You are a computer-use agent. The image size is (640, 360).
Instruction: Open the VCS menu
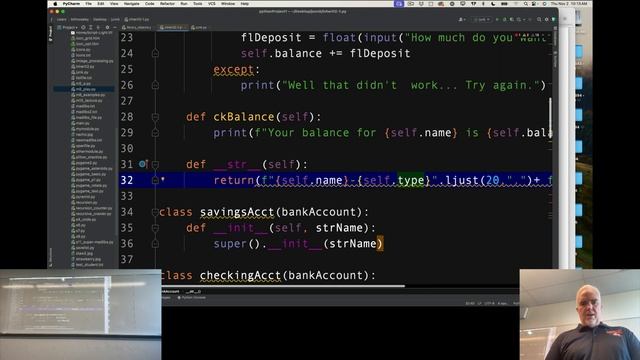click(x=212, y=4)
